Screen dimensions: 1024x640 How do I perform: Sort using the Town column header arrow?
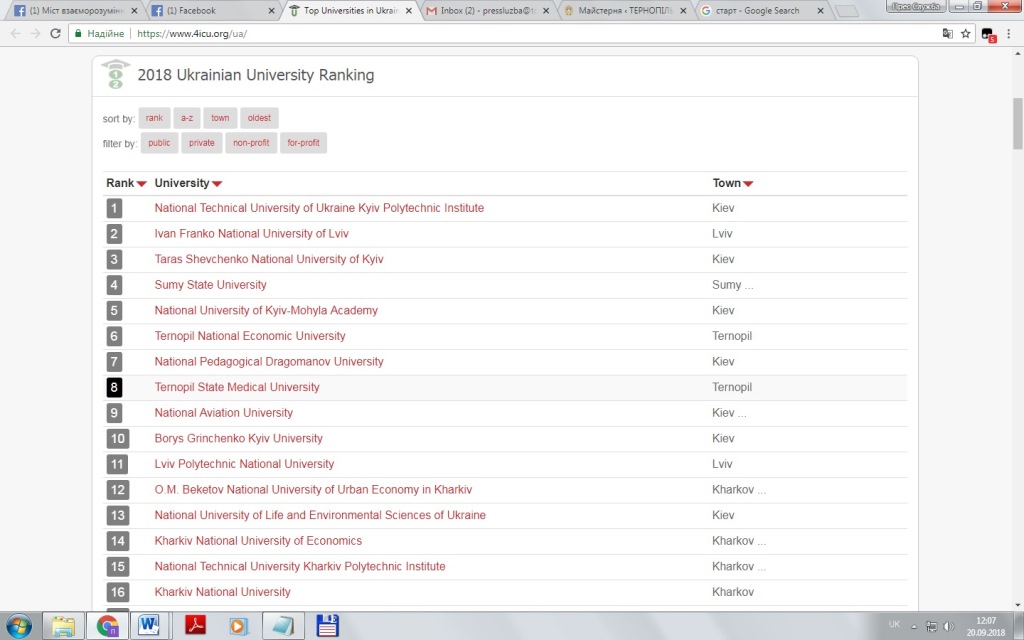[x=748, y=184]
